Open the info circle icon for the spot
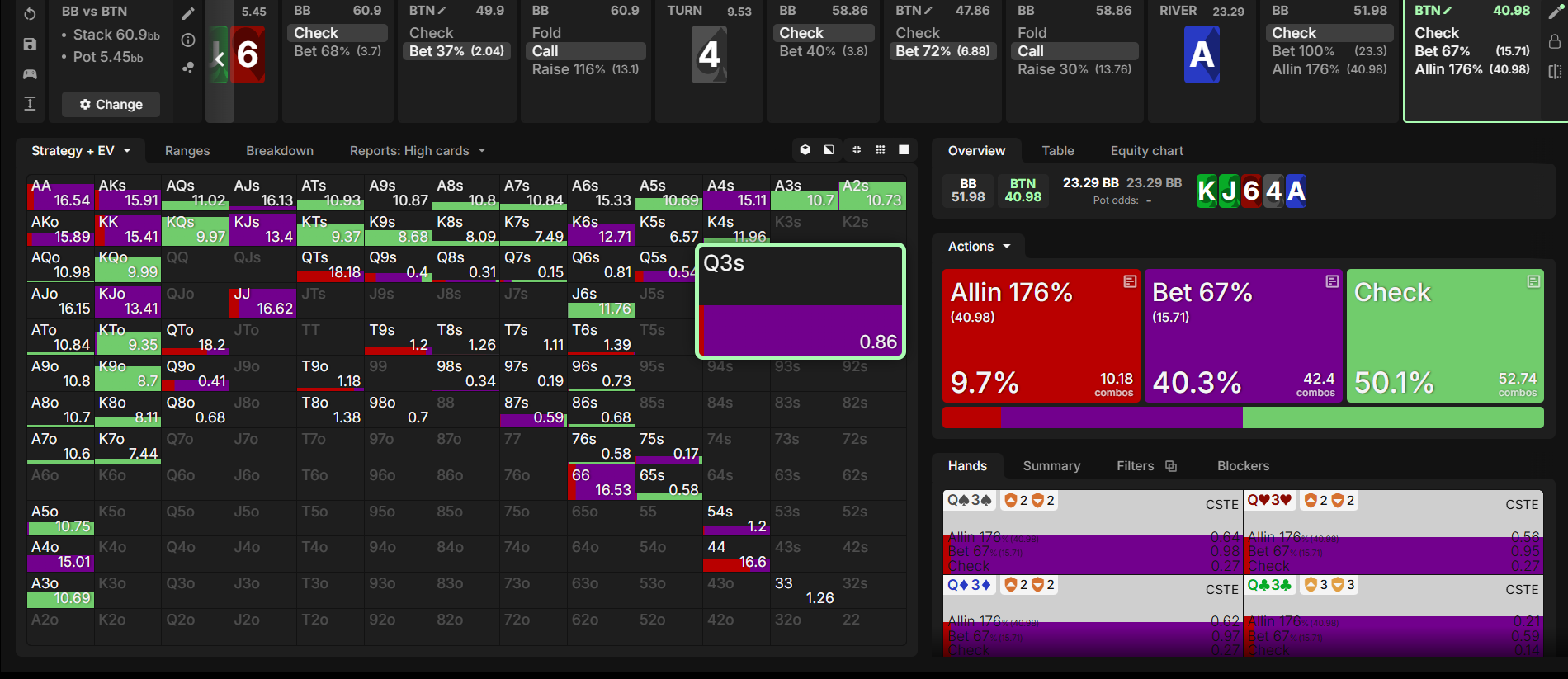 (188, 40)
